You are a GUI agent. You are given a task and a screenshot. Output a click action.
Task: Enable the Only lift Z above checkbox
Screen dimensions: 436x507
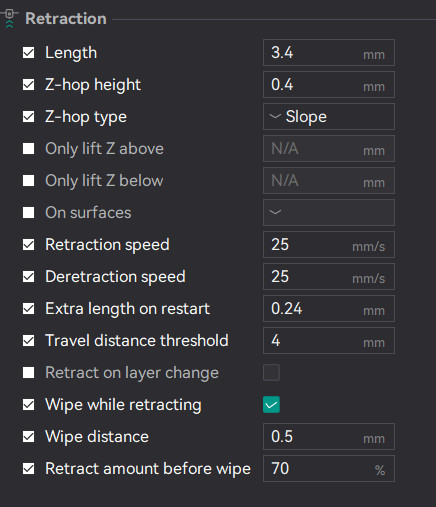[28, 149]
